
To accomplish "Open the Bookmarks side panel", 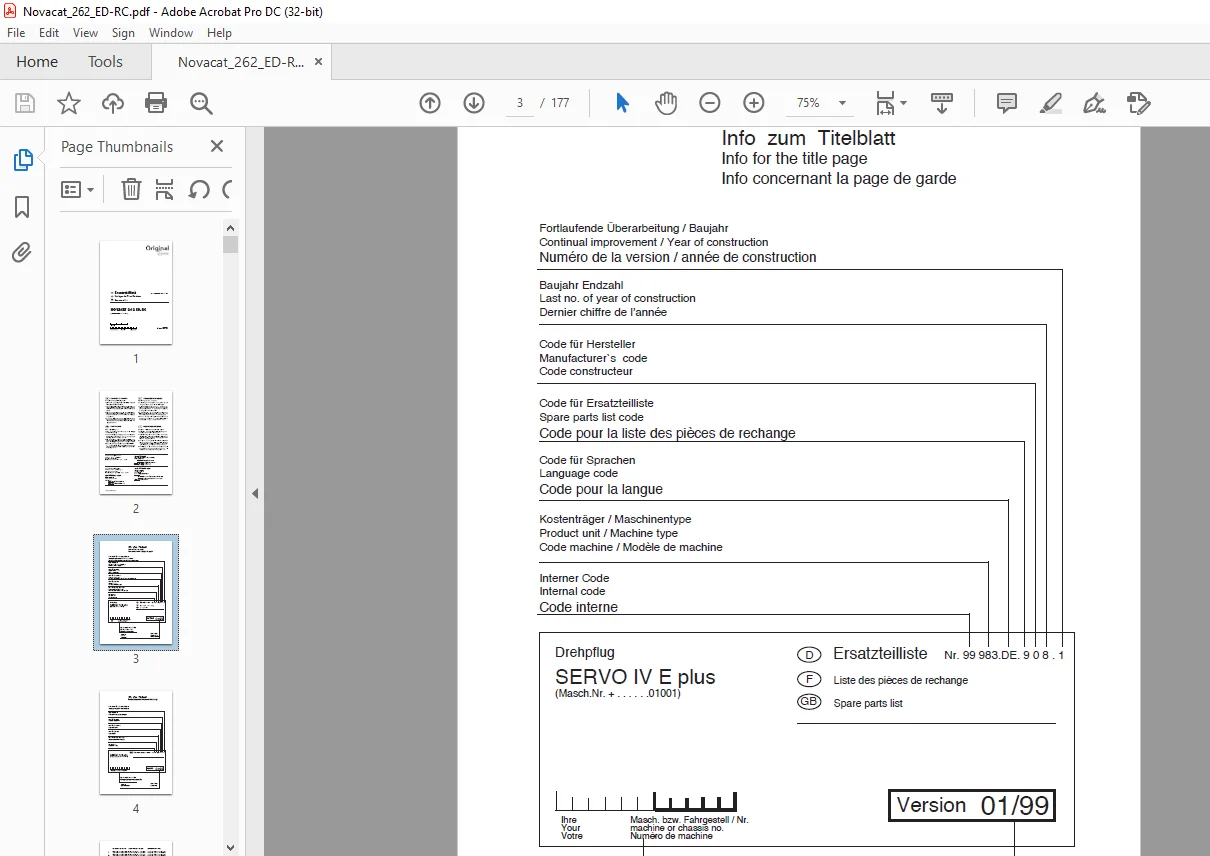I will coord(22,207).
